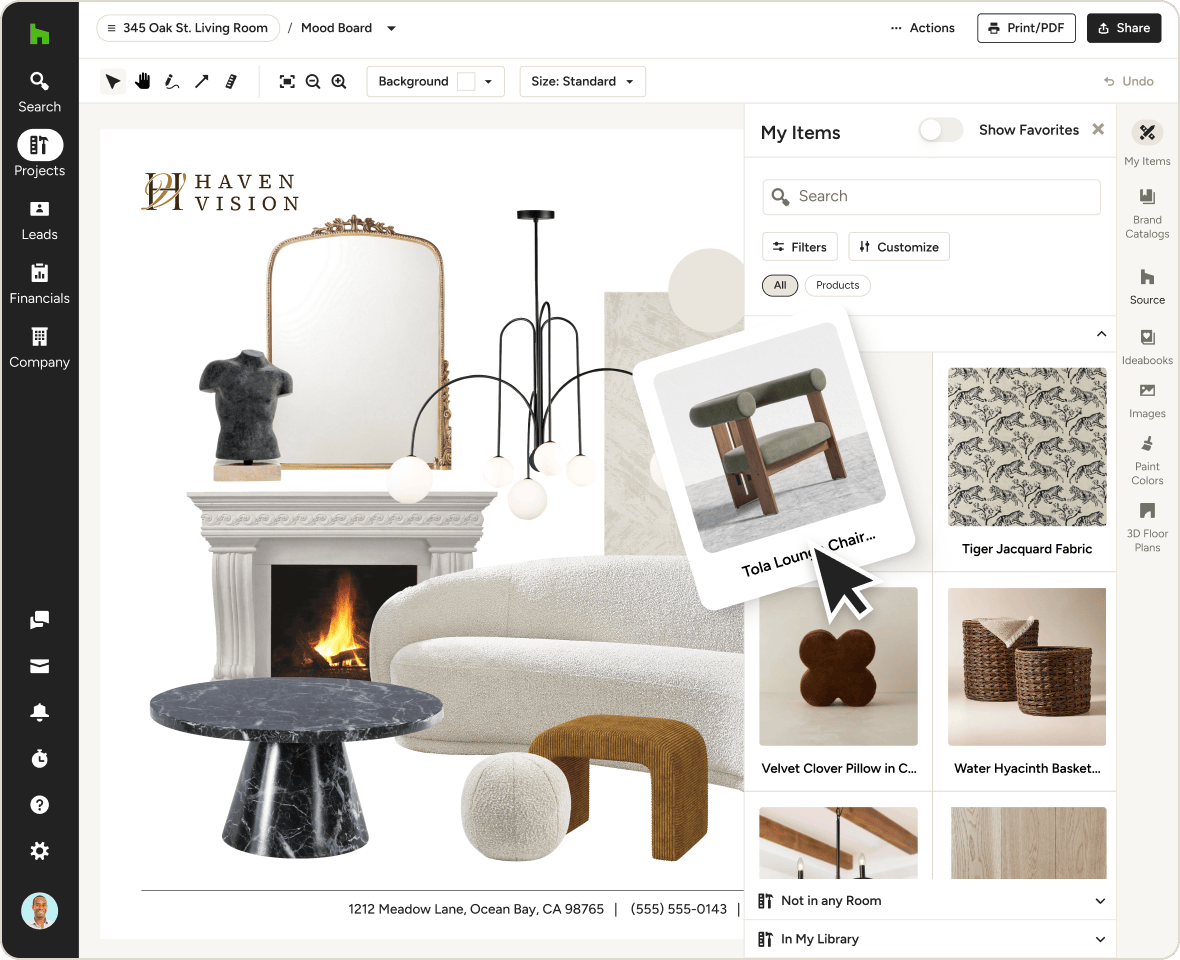Screen dimensions: 1180x960
Task: Open the 345 Oak St. Living Room menu
Action: point(188,28)
